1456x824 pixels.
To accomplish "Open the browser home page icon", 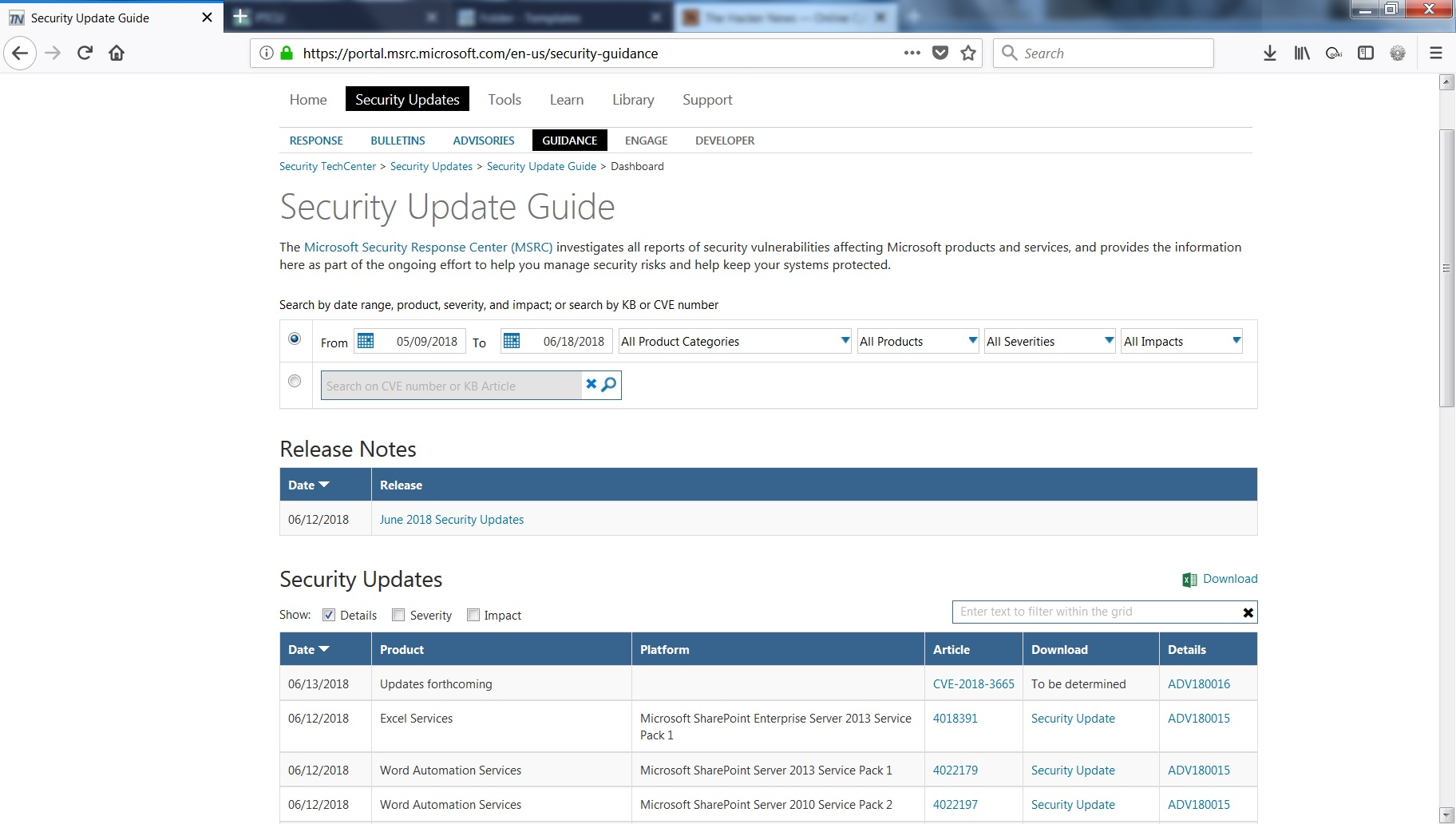I will pos(117,53).
